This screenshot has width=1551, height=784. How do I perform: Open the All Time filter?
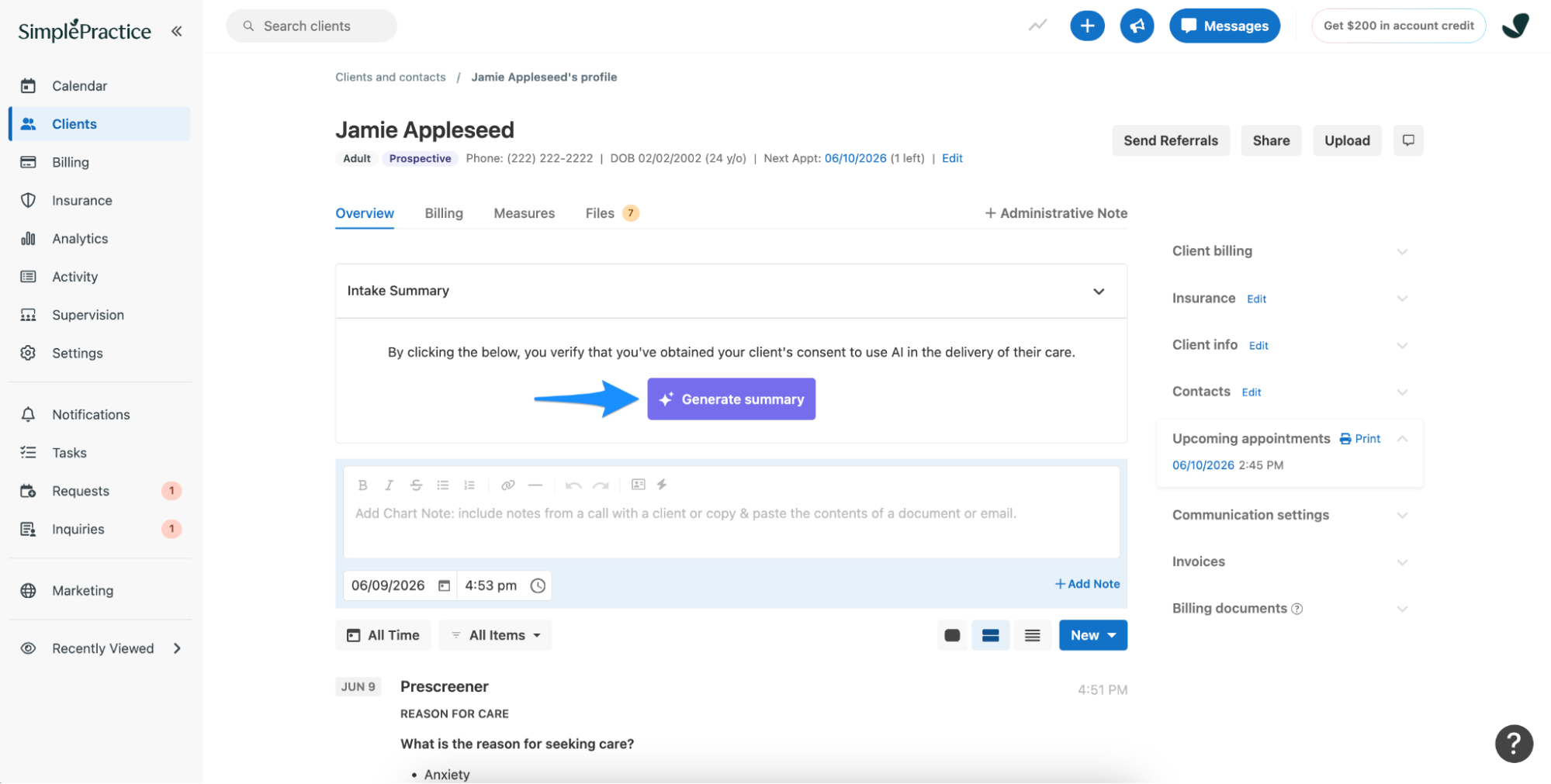pos(383,635)
